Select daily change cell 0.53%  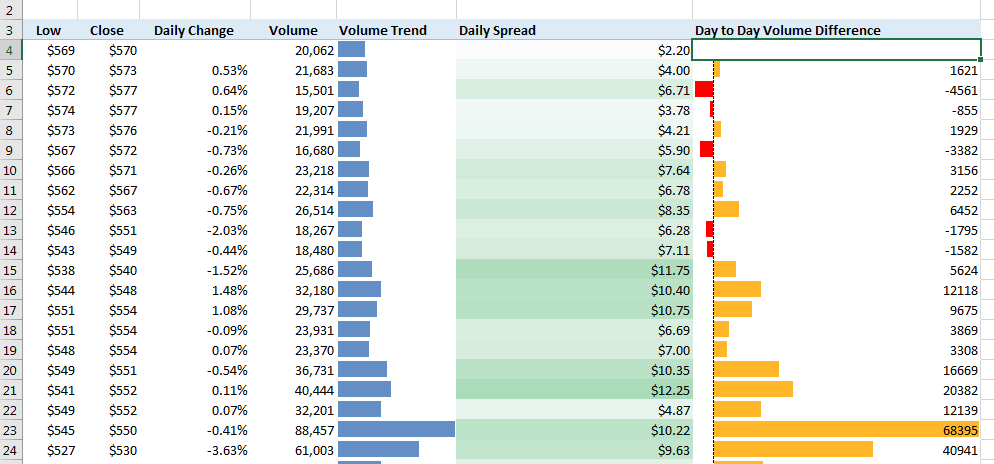pyautogui.click(x=195, y=70)
